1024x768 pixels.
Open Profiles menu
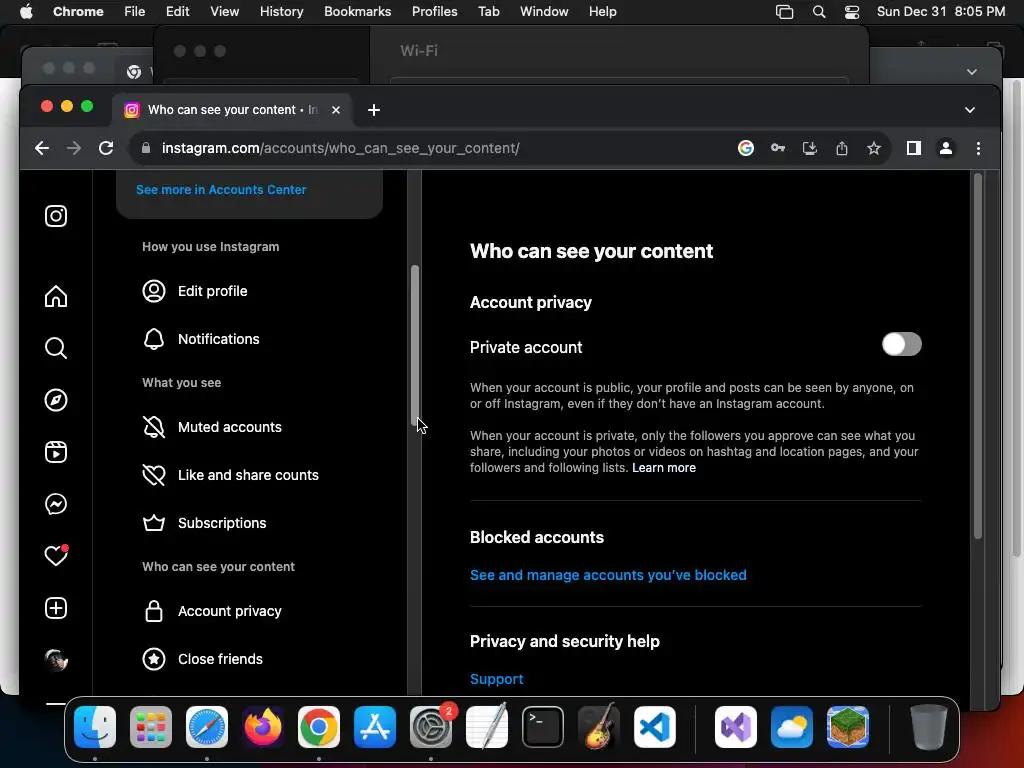point(434,11)
